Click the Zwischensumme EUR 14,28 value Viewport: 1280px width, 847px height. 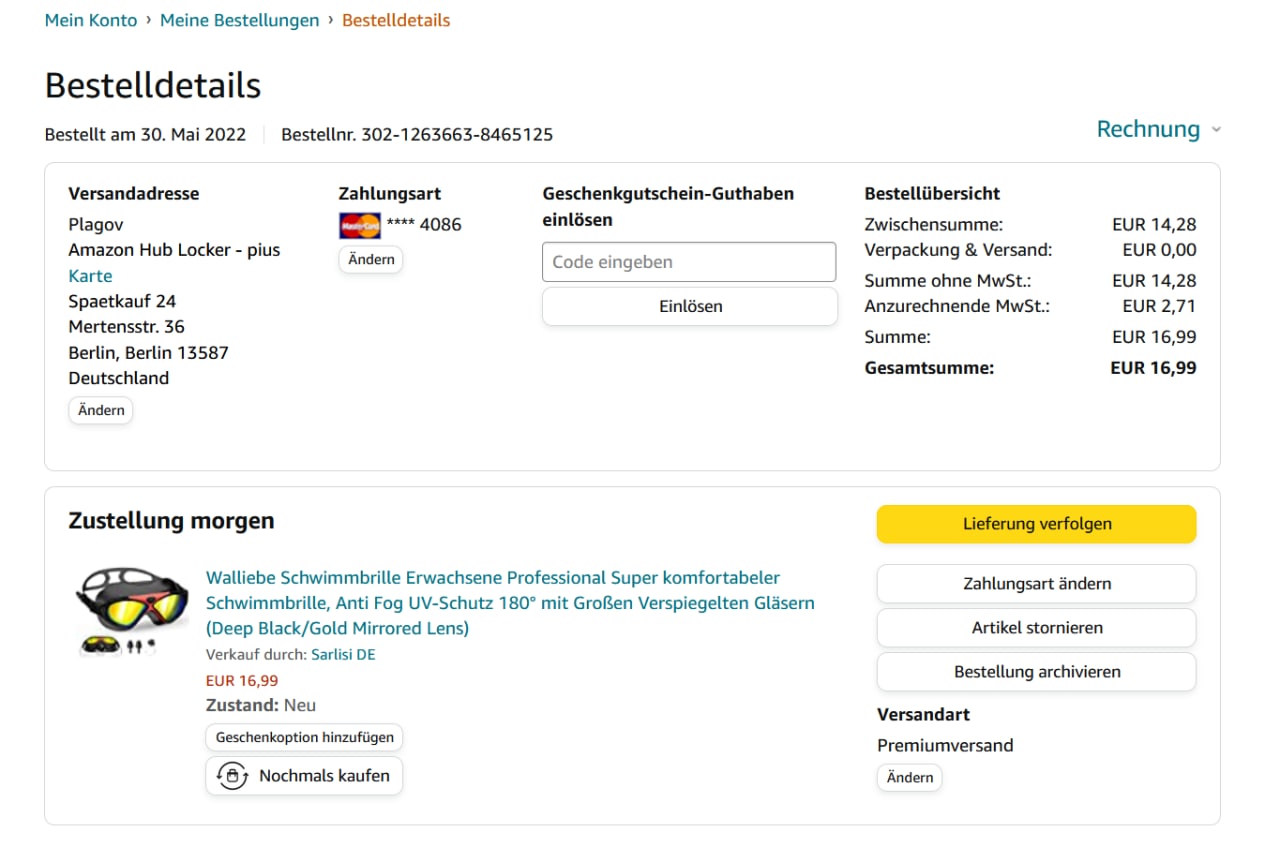(1154, 225)
